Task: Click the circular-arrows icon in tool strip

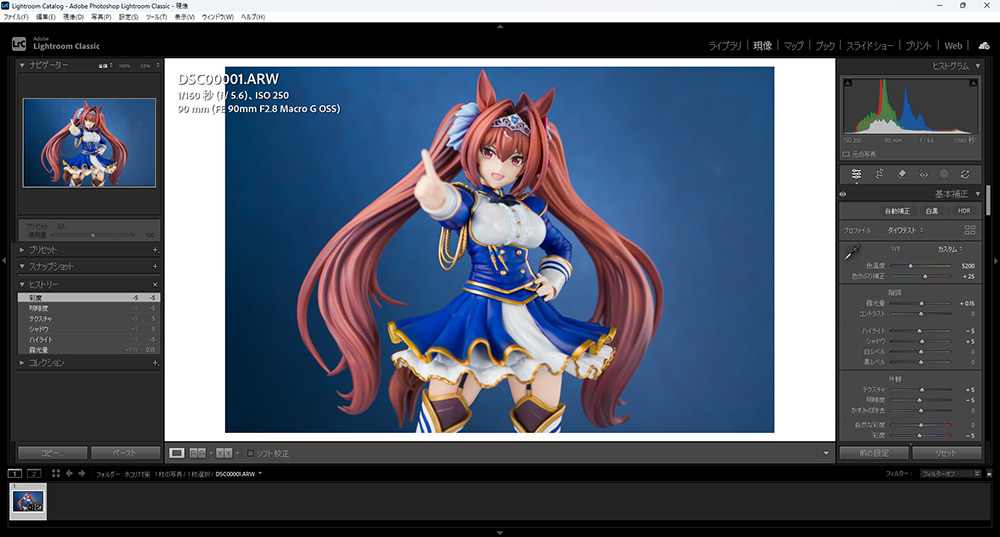Action: (x=965, y=174)
